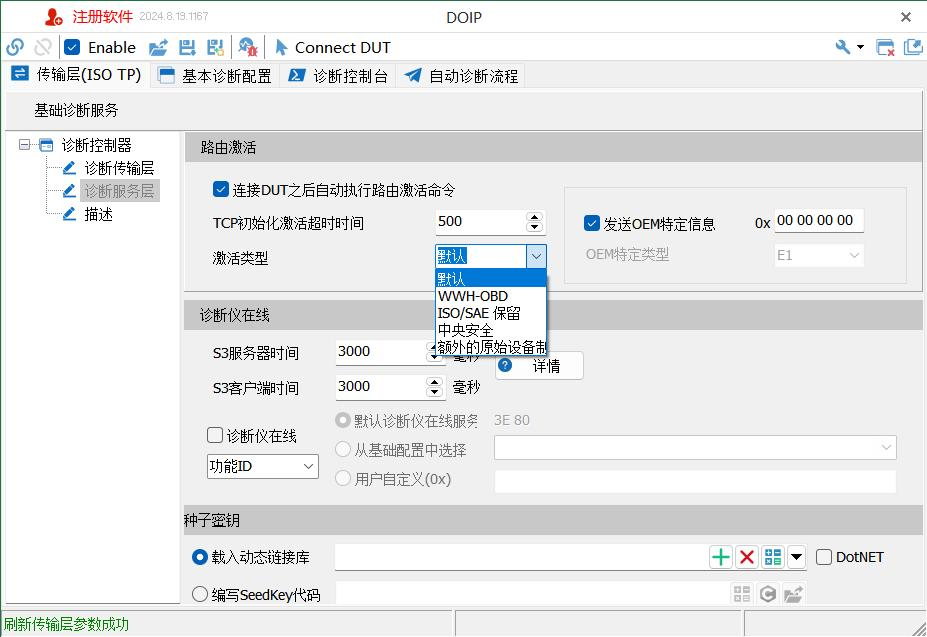The height and width of the screenshot is (637, 927).
Task: Enable the DotNET checkbox
Action: point(824,557)
